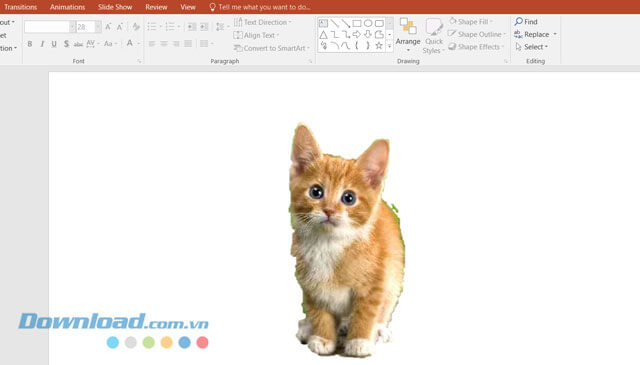The image size is (640, 365).
Task: Toggle align right
Action: pyautogui.click(x=176, y=44)
